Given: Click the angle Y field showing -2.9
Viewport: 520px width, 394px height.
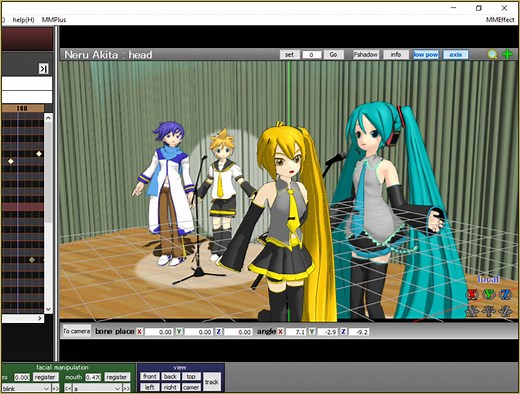Looking at the screenshot, I should (327, 332).
